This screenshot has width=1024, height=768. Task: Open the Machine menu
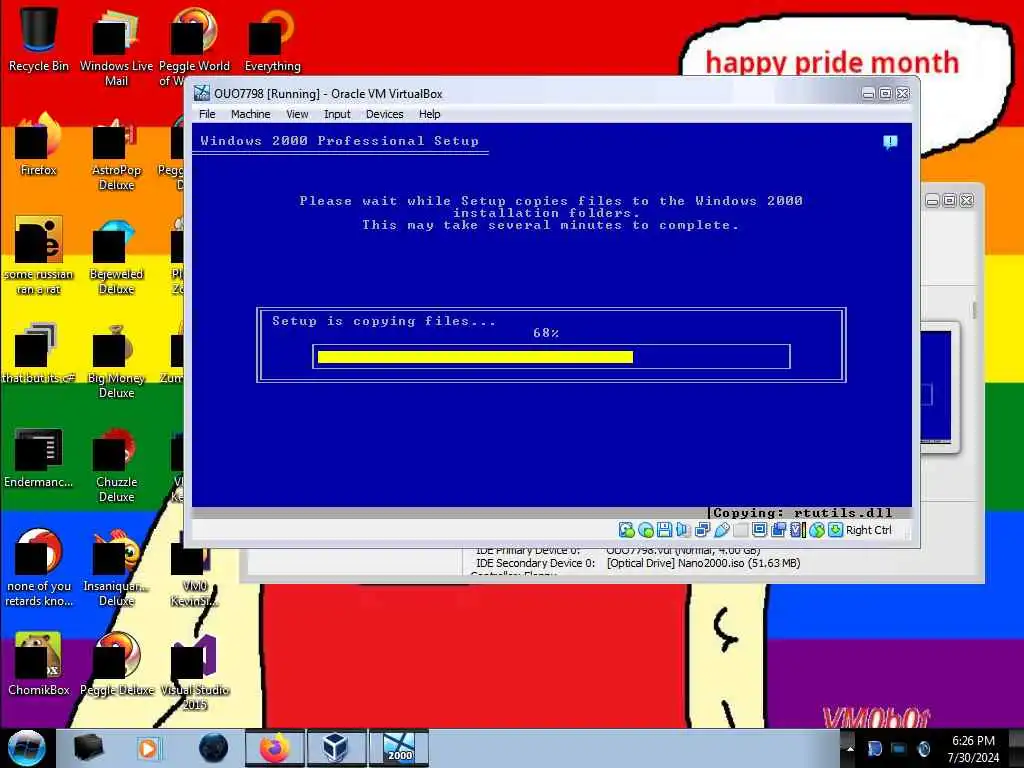pyautogui.click(x=250, y=114)
